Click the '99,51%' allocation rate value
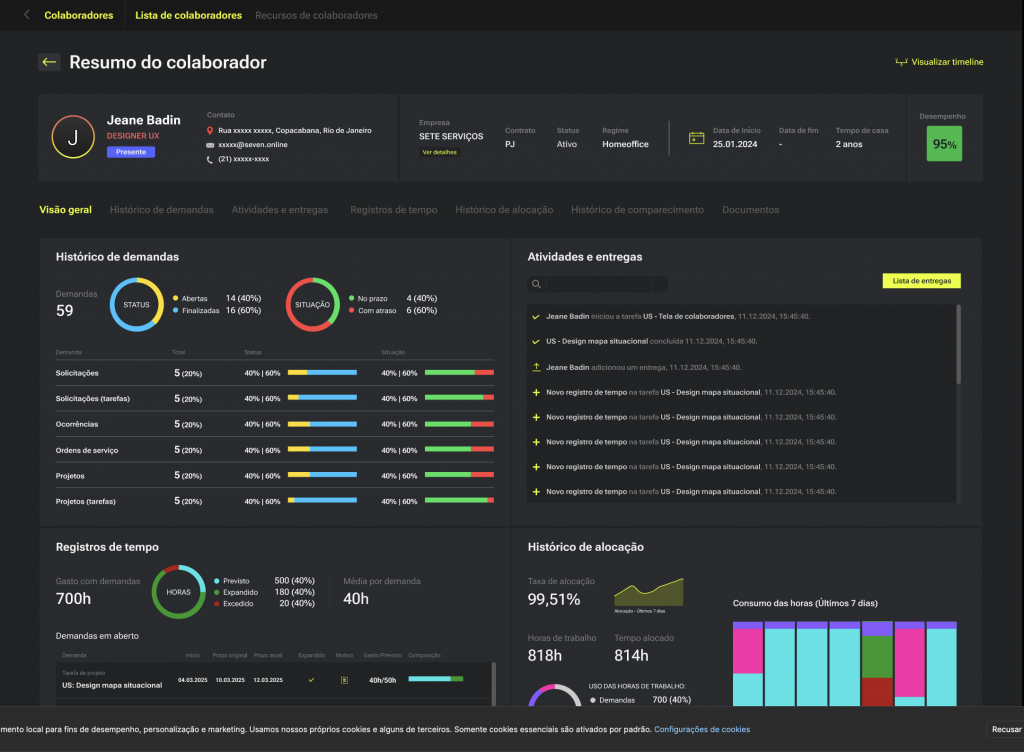The width and height of the screenshot is (1024, 752). (554, 599)
